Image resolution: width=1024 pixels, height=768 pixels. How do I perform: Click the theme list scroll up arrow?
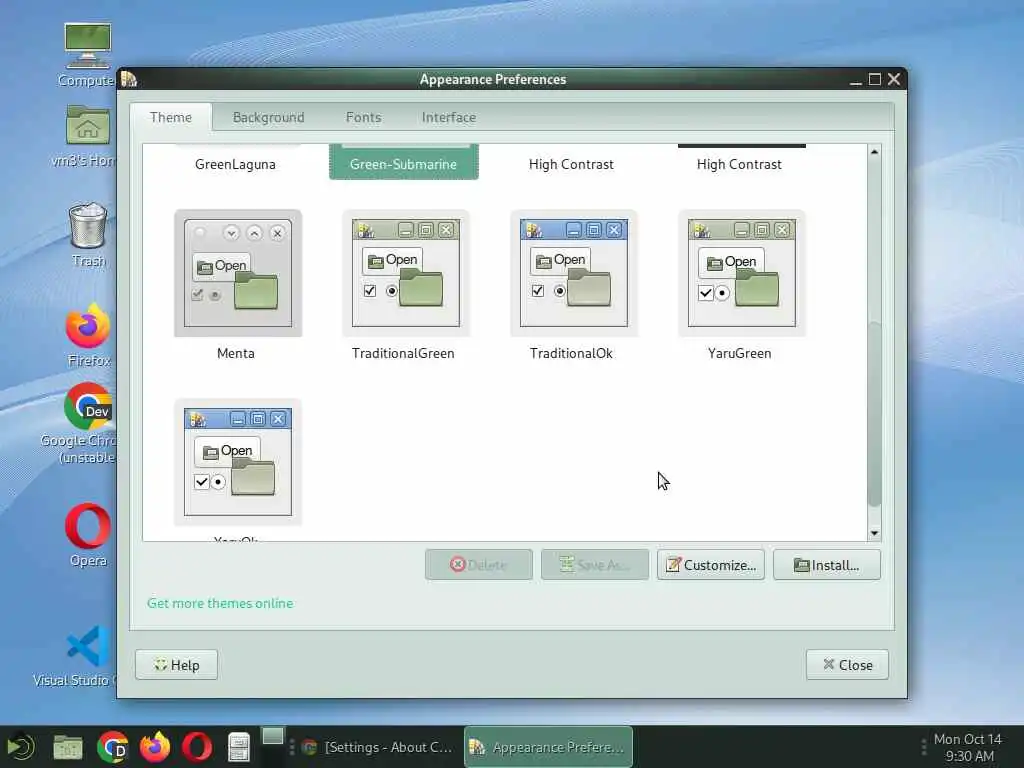[x=874, y=152]
